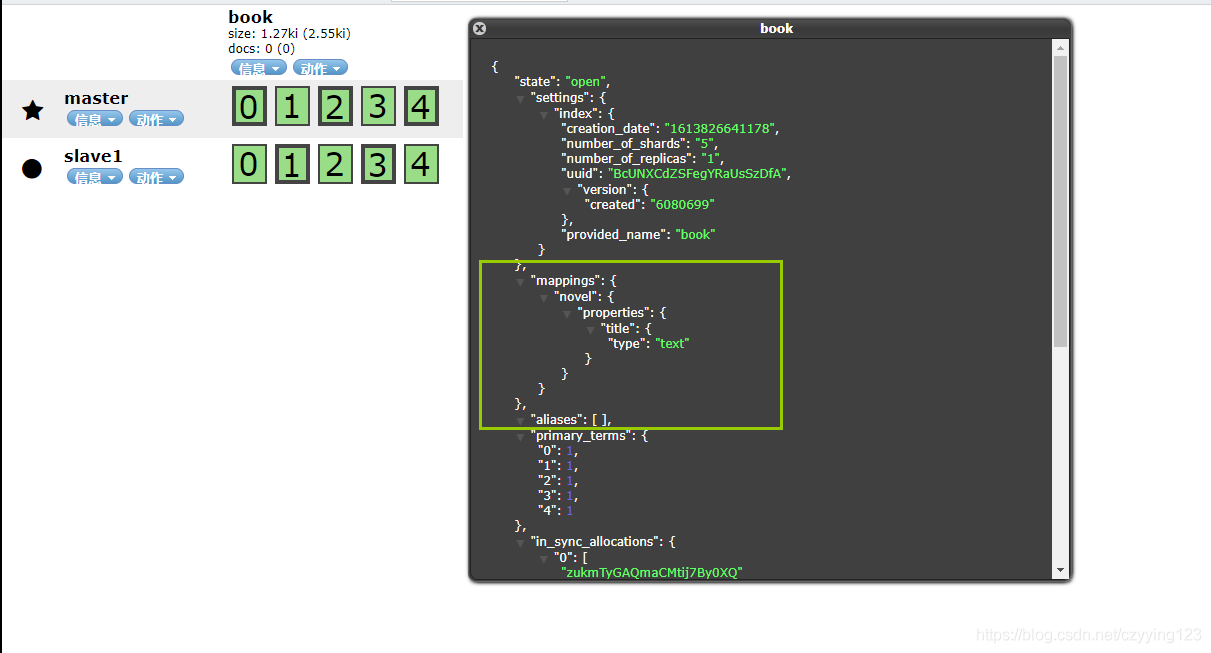Collapse the "aliases" JSON node
This screenshot has width=1211, height=653.
click(520, 420)
